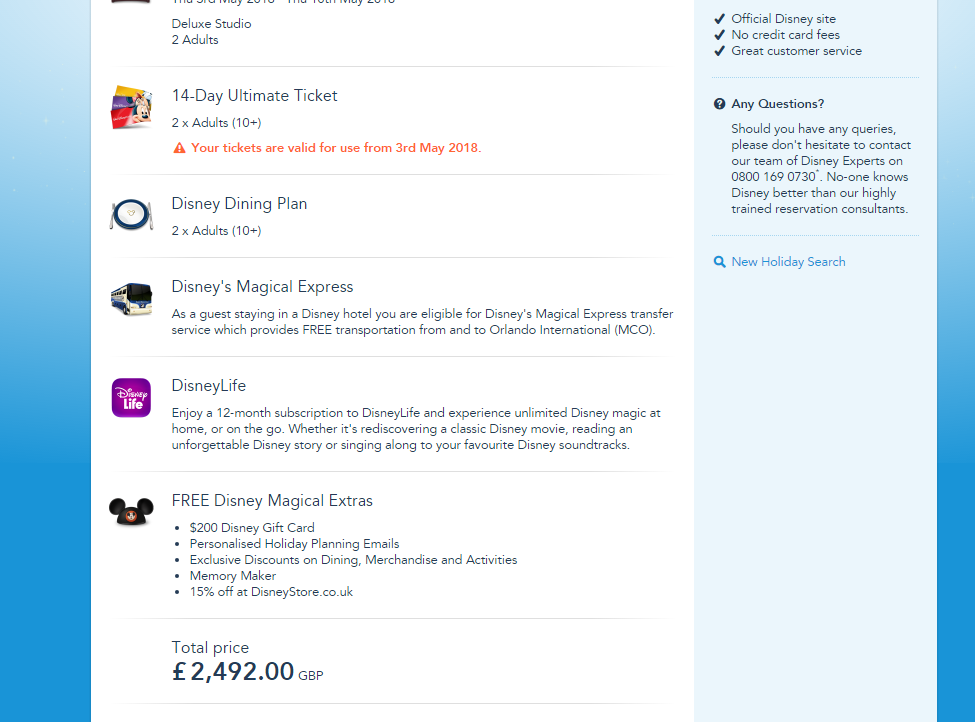Click the 14-Day Ultimate Ticket heading
This screenshot has width=975, height=722.
coord(254,96)
